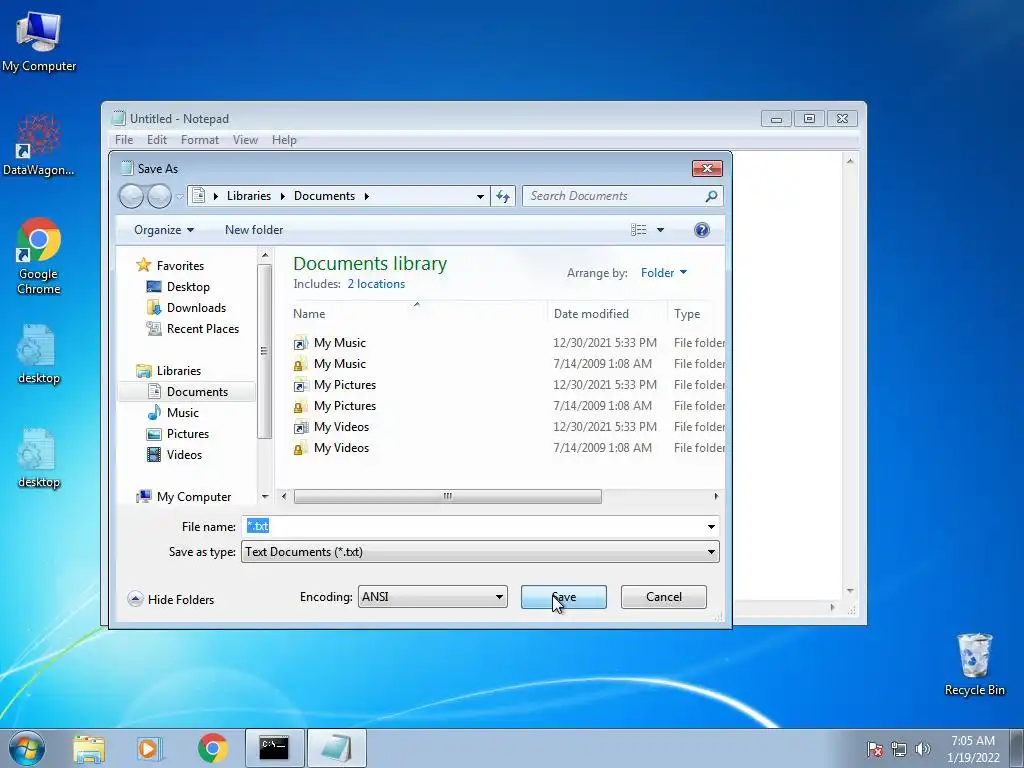This screenshot has height=768, width=1024.
Task: Open Notepad View menu
Action: pyautogui.click(x=246, y=140)
